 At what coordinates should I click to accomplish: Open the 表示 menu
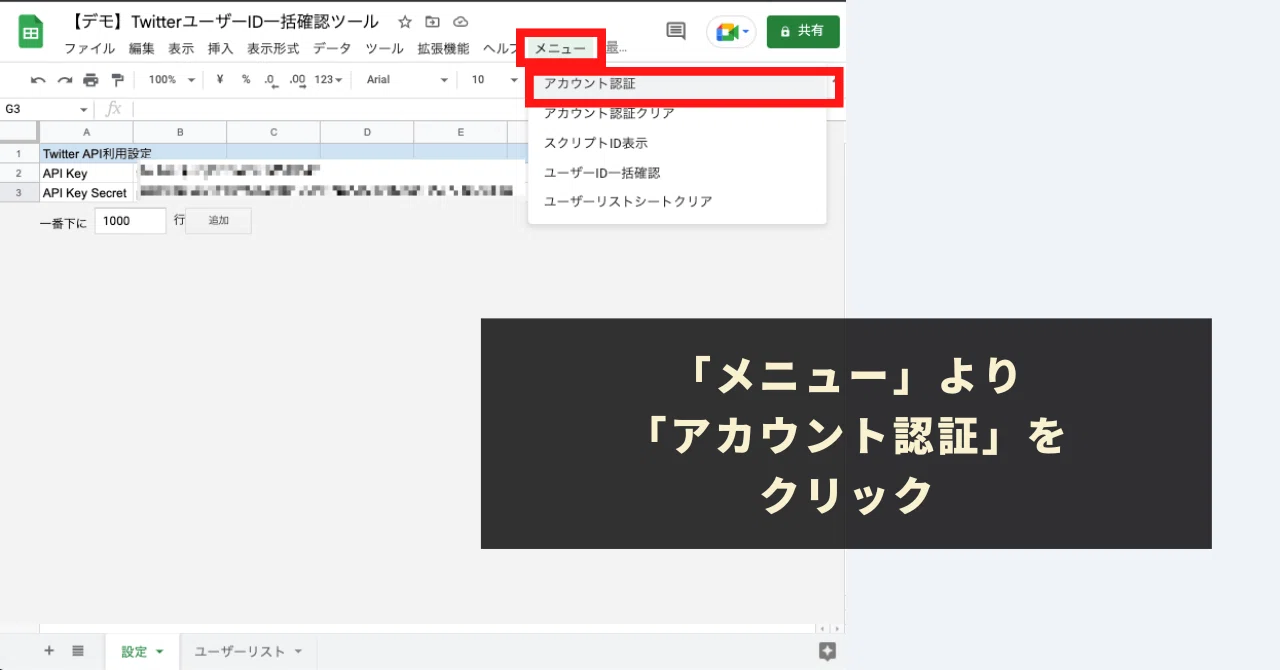point(181,48)
